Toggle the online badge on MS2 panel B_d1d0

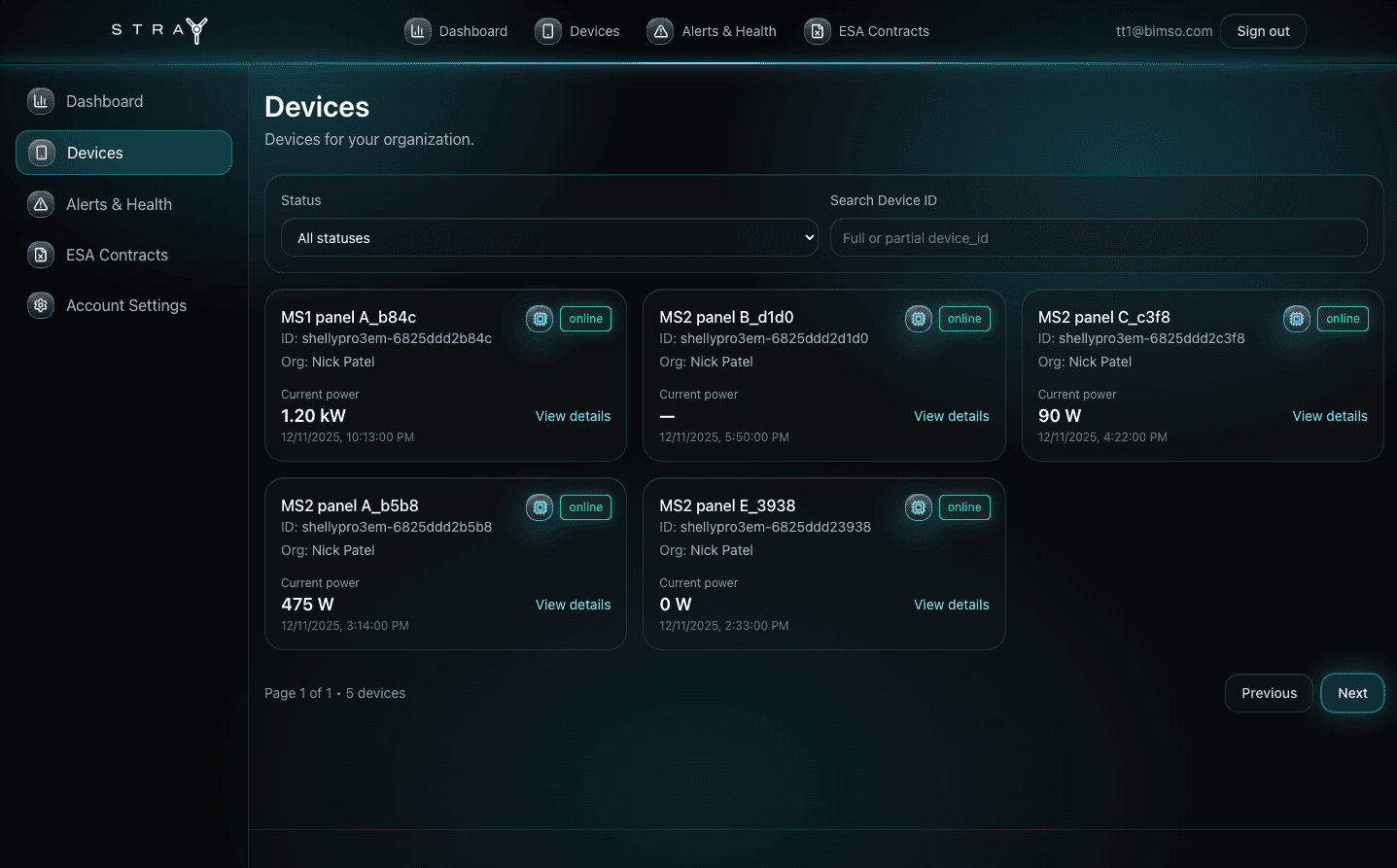(963, 318)
